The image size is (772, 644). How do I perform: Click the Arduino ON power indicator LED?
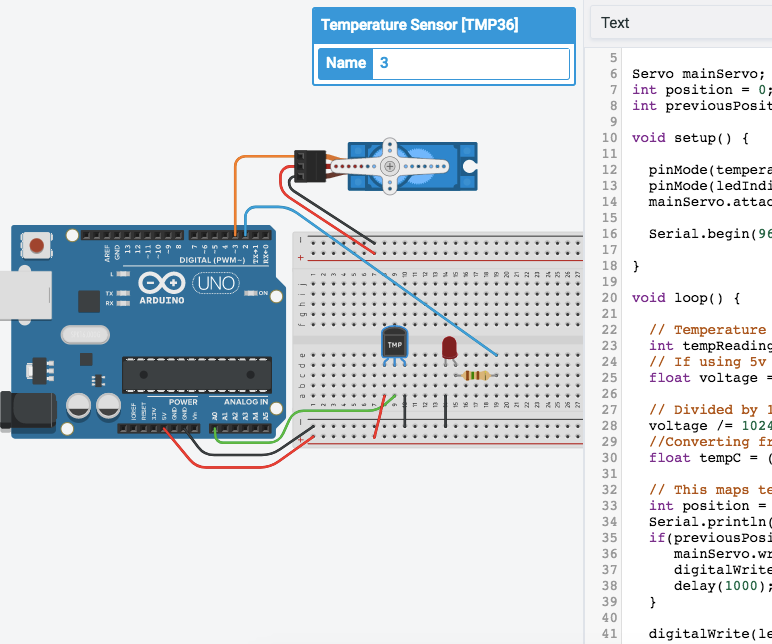251,293
